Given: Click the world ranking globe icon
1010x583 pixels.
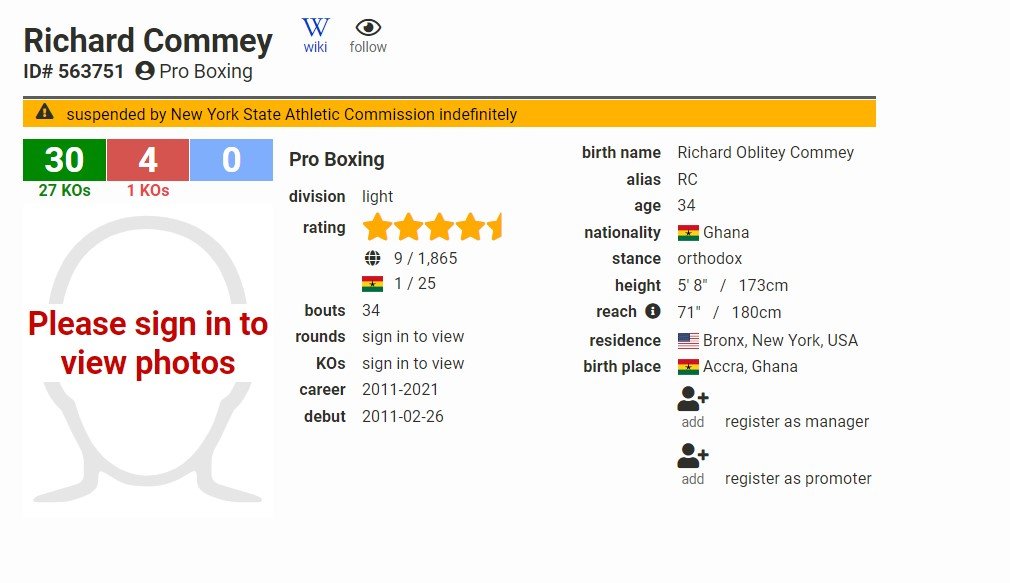Looking at the screenshot, I should click(373, 258).
